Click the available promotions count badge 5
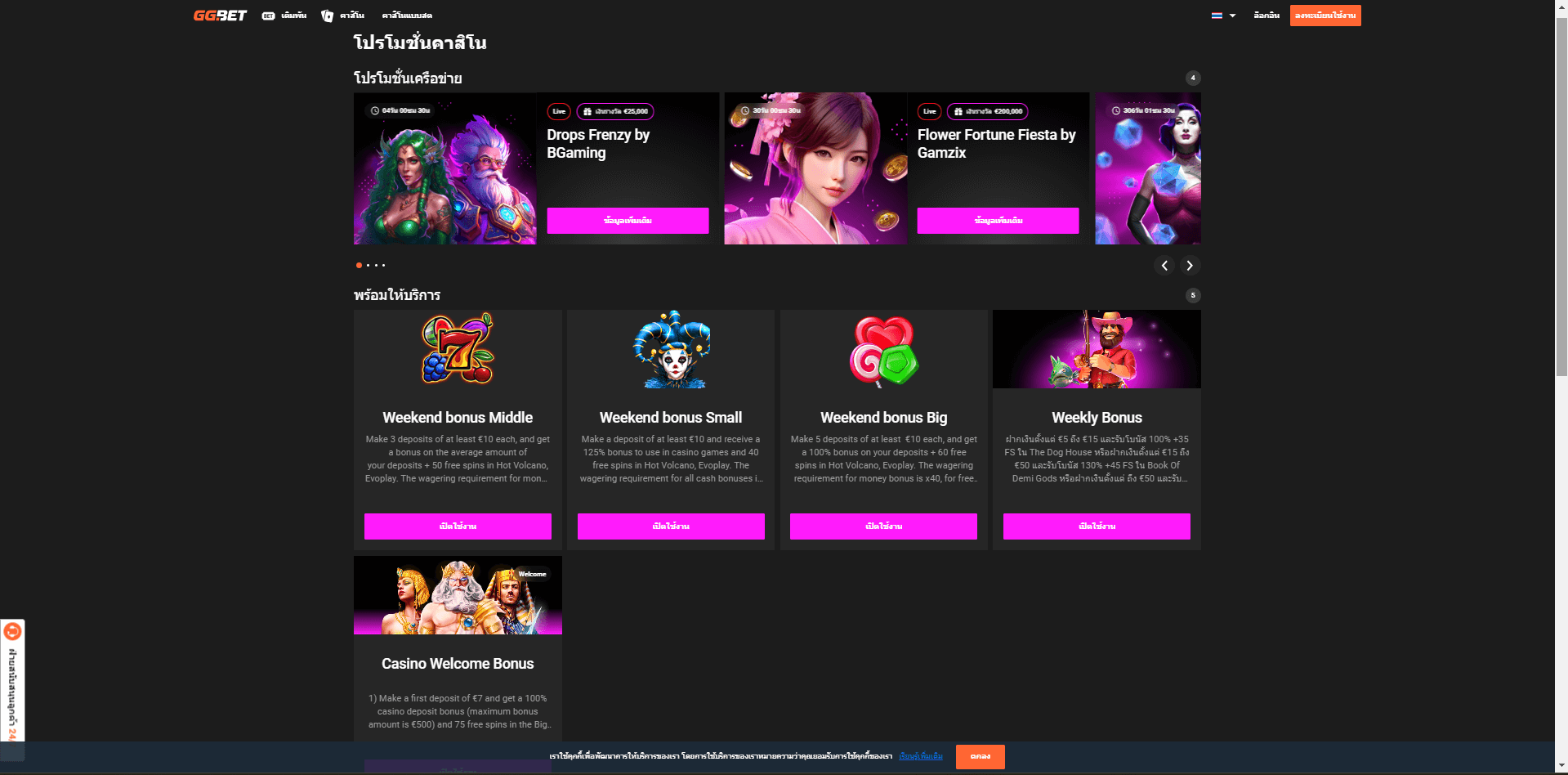The width and height of the screenshot is (1568, 775). (x=1193, y=295)
